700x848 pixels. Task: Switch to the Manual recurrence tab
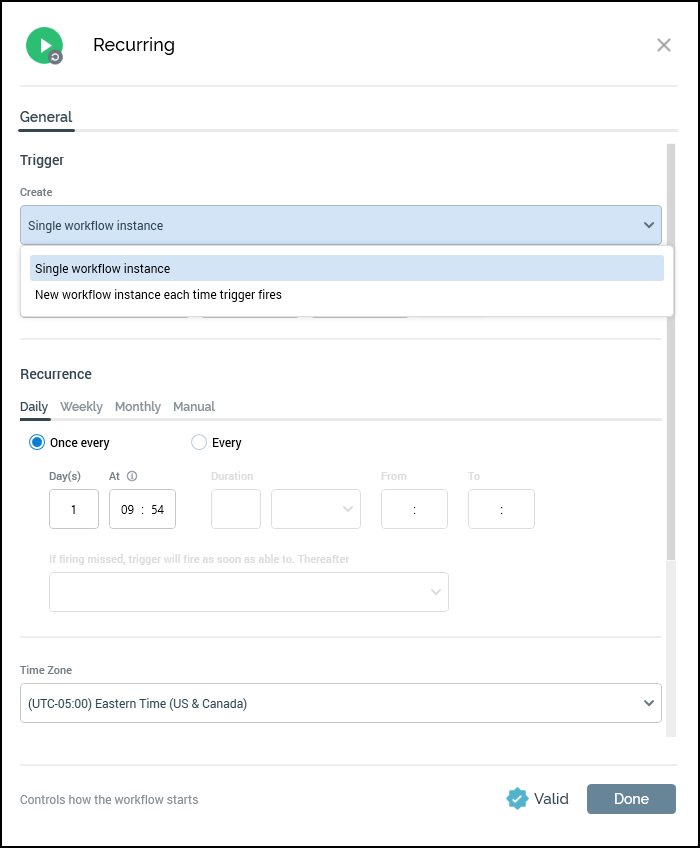(194, 406)
